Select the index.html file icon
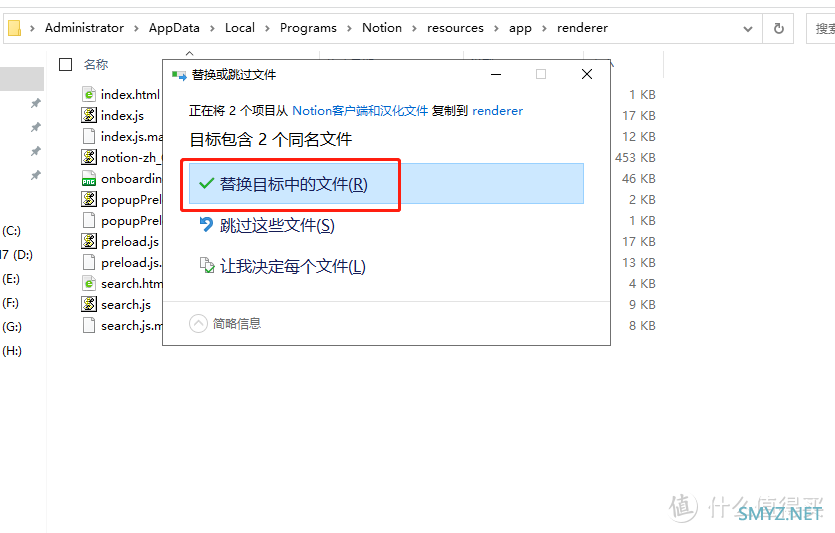Screen dimensions: 835x533 pos(89,94)
